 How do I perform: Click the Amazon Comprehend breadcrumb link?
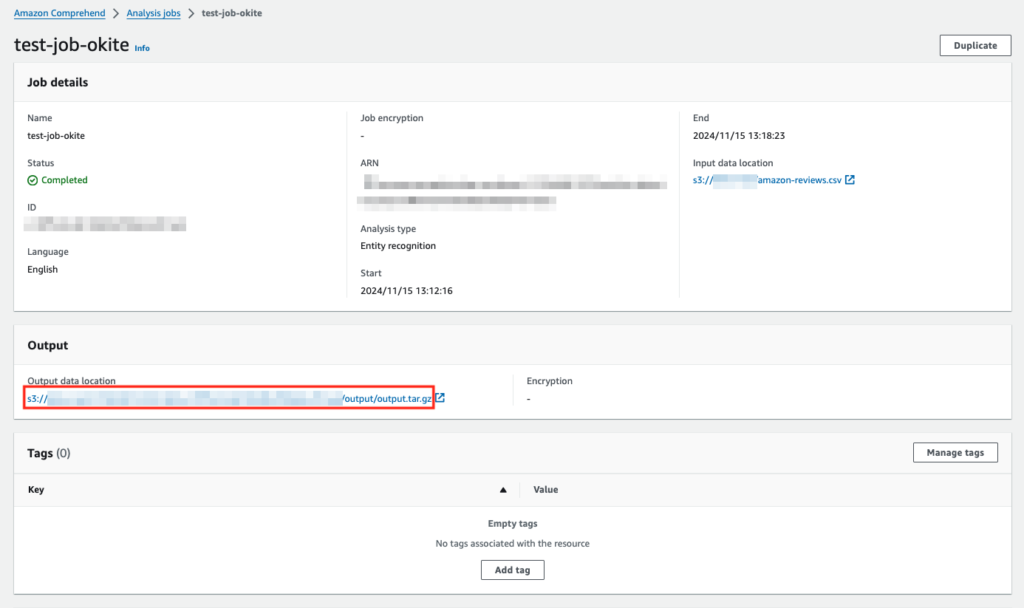[x=59, y=13]
